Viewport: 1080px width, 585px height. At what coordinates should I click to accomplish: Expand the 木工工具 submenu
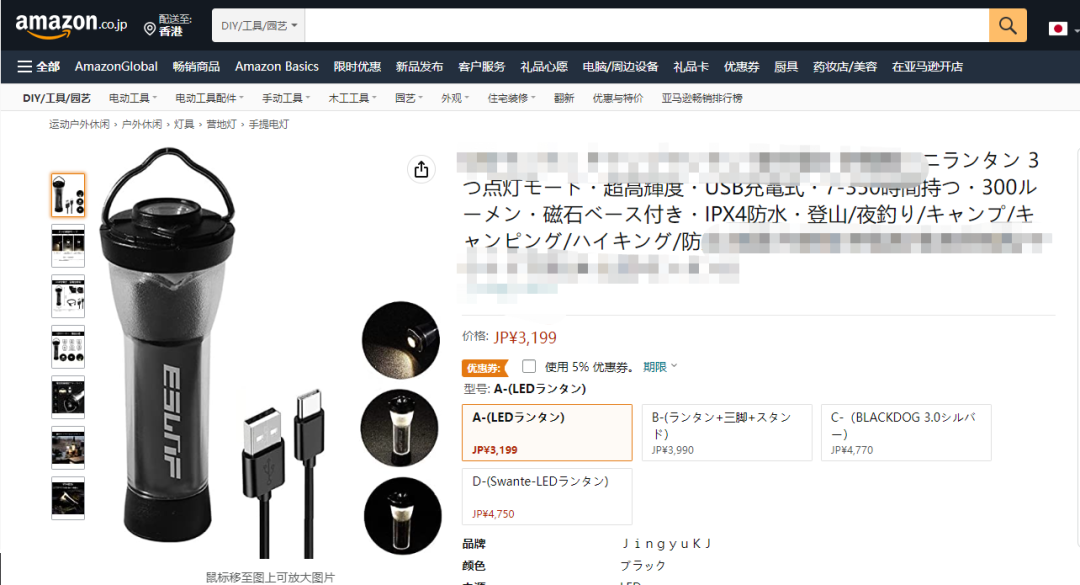pyautogui.click(x=353, y=98)
